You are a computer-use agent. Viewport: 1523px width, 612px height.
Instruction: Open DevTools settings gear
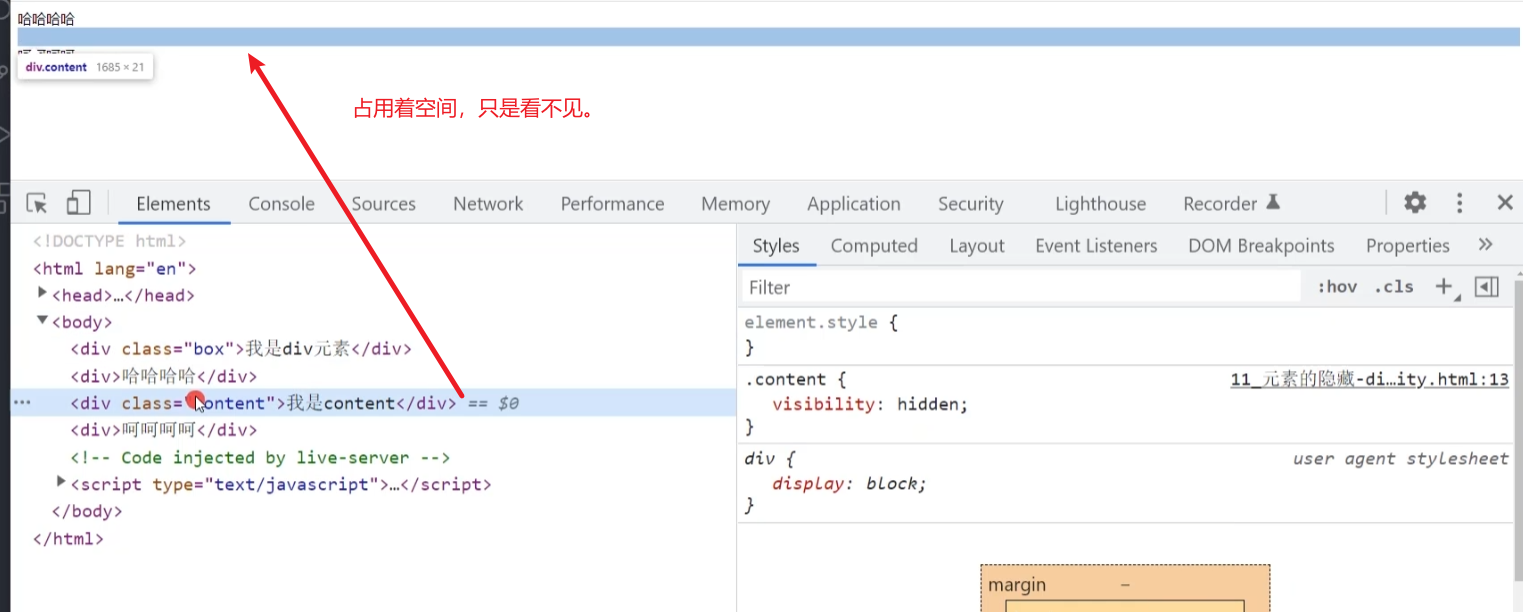click(1415, 203)
